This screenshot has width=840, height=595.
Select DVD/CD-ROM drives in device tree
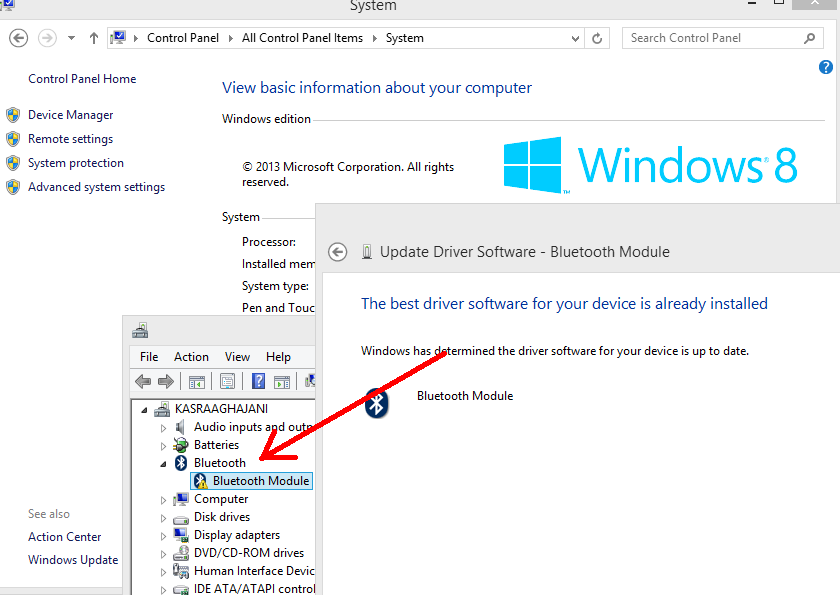[249, 553]
